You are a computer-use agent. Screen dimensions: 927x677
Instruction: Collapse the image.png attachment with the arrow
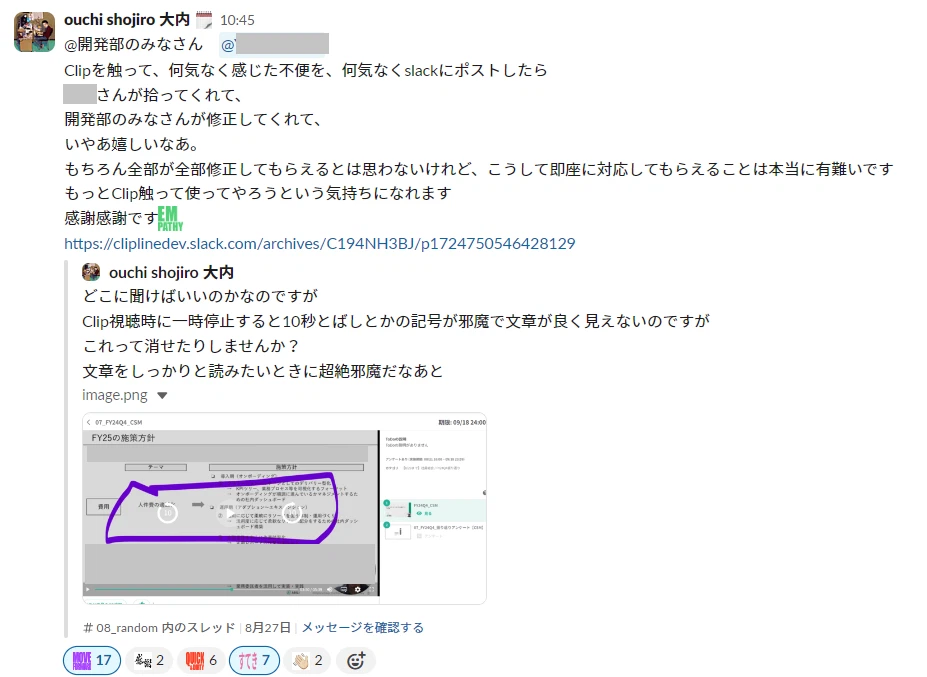click(162, 396)
